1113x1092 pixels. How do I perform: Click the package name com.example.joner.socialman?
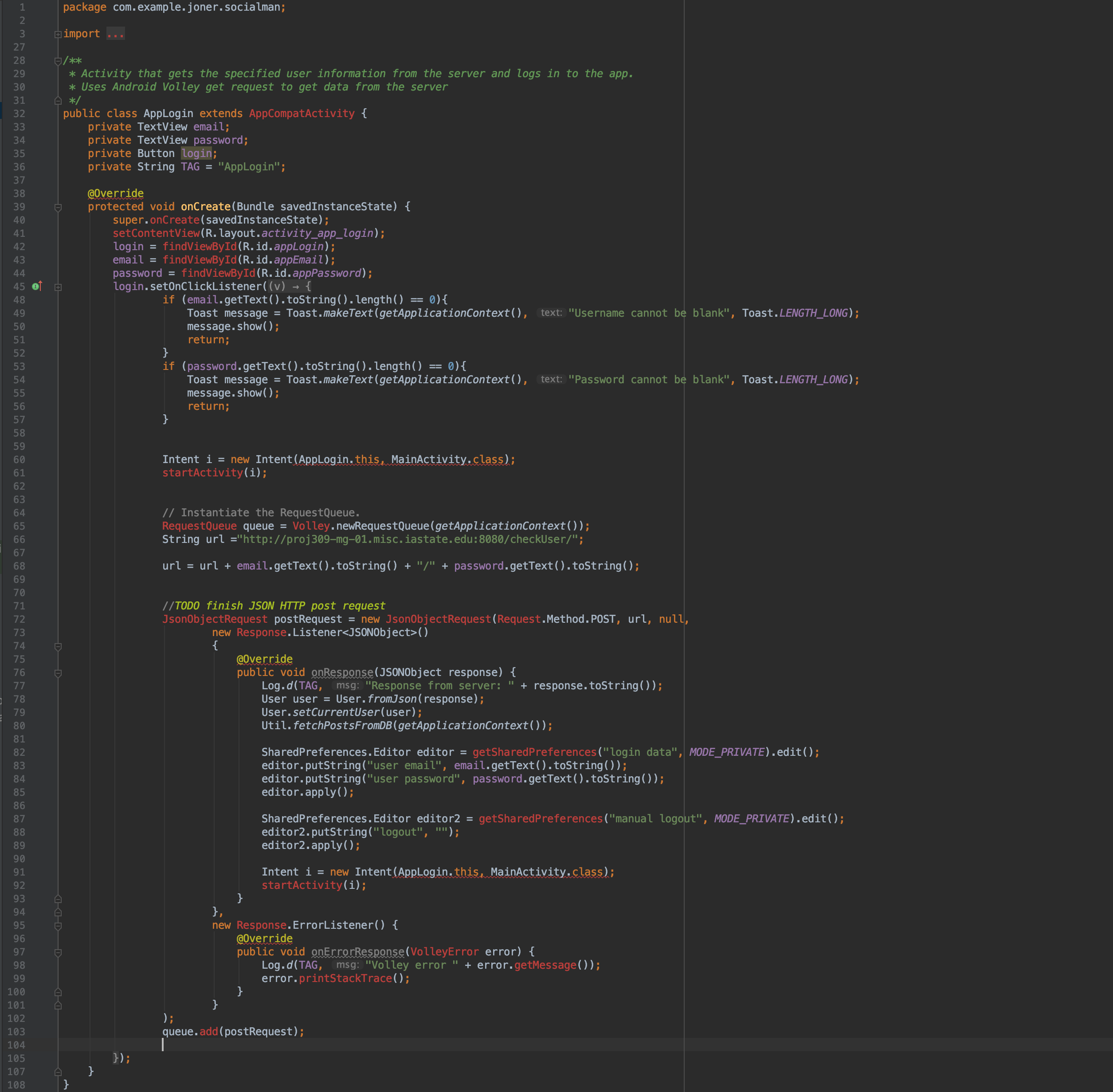[x=196, y=7]
